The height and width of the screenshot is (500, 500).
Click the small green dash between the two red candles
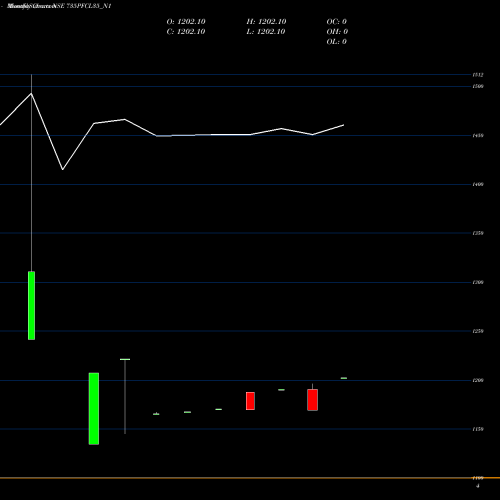point(281,390)
